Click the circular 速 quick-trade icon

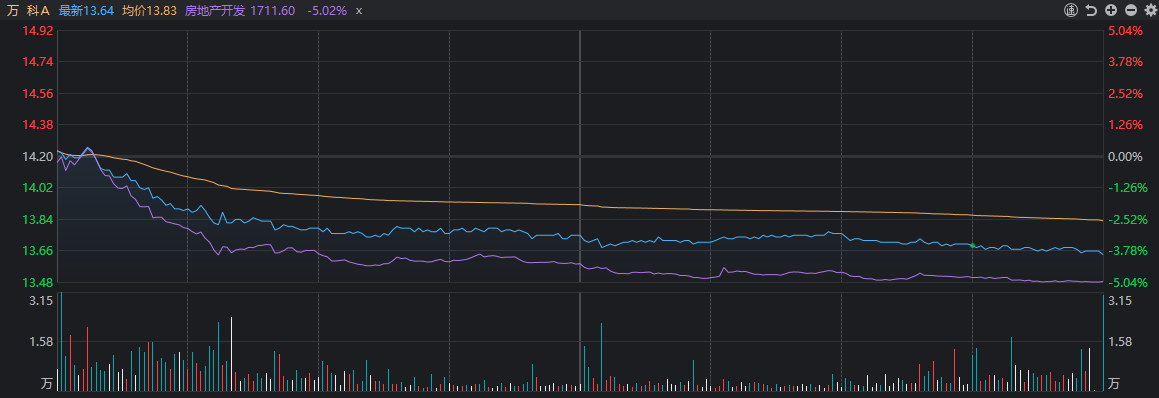click(1071, 10)
